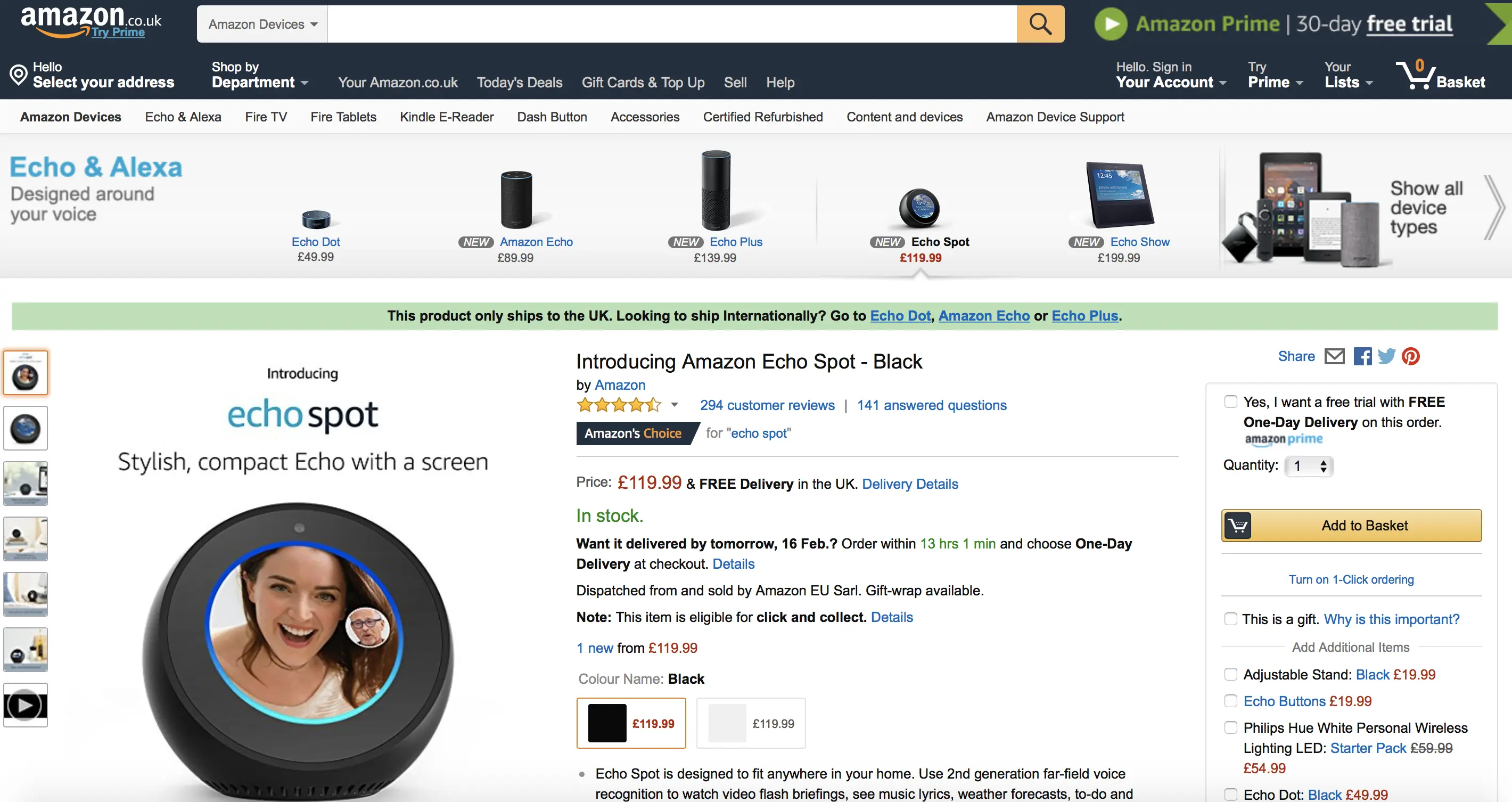The image size is (1512, 802).
Task: Select the white colour swatch option
Action: 751,723
